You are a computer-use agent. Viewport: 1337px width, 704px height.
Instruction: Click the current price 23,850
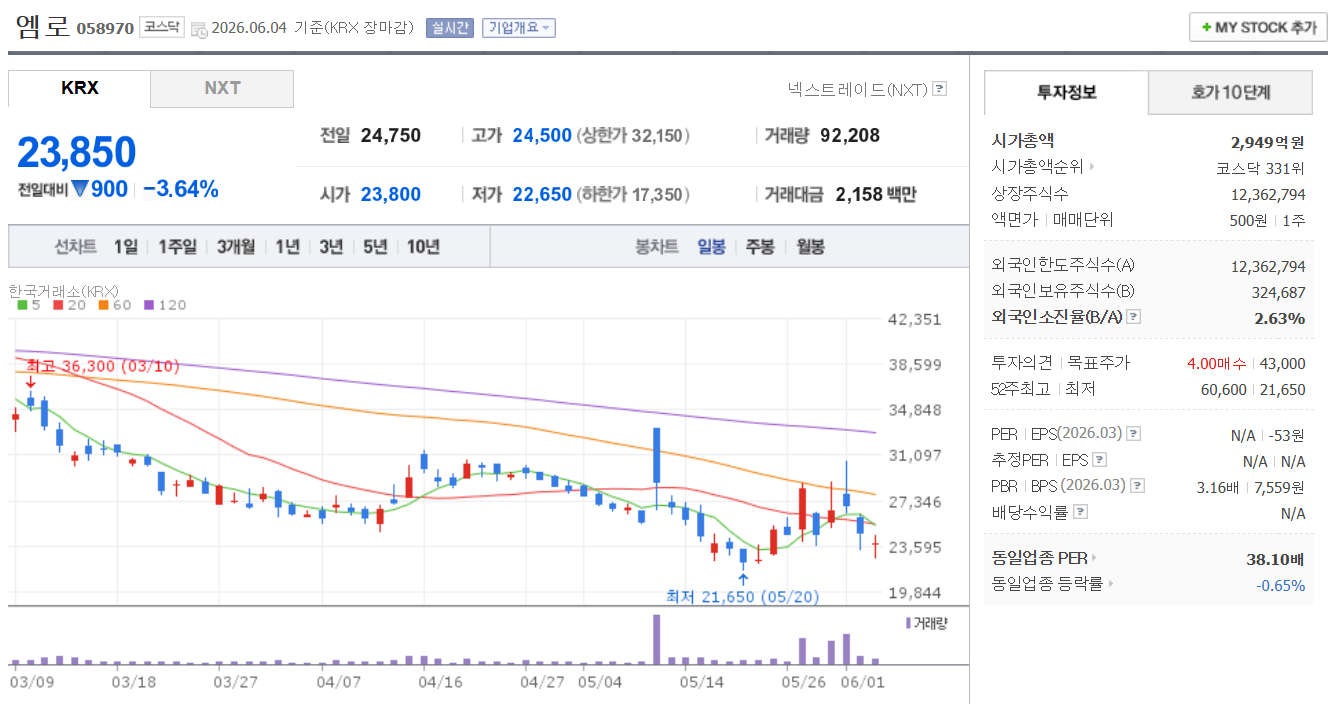click(x=77, y=152)
